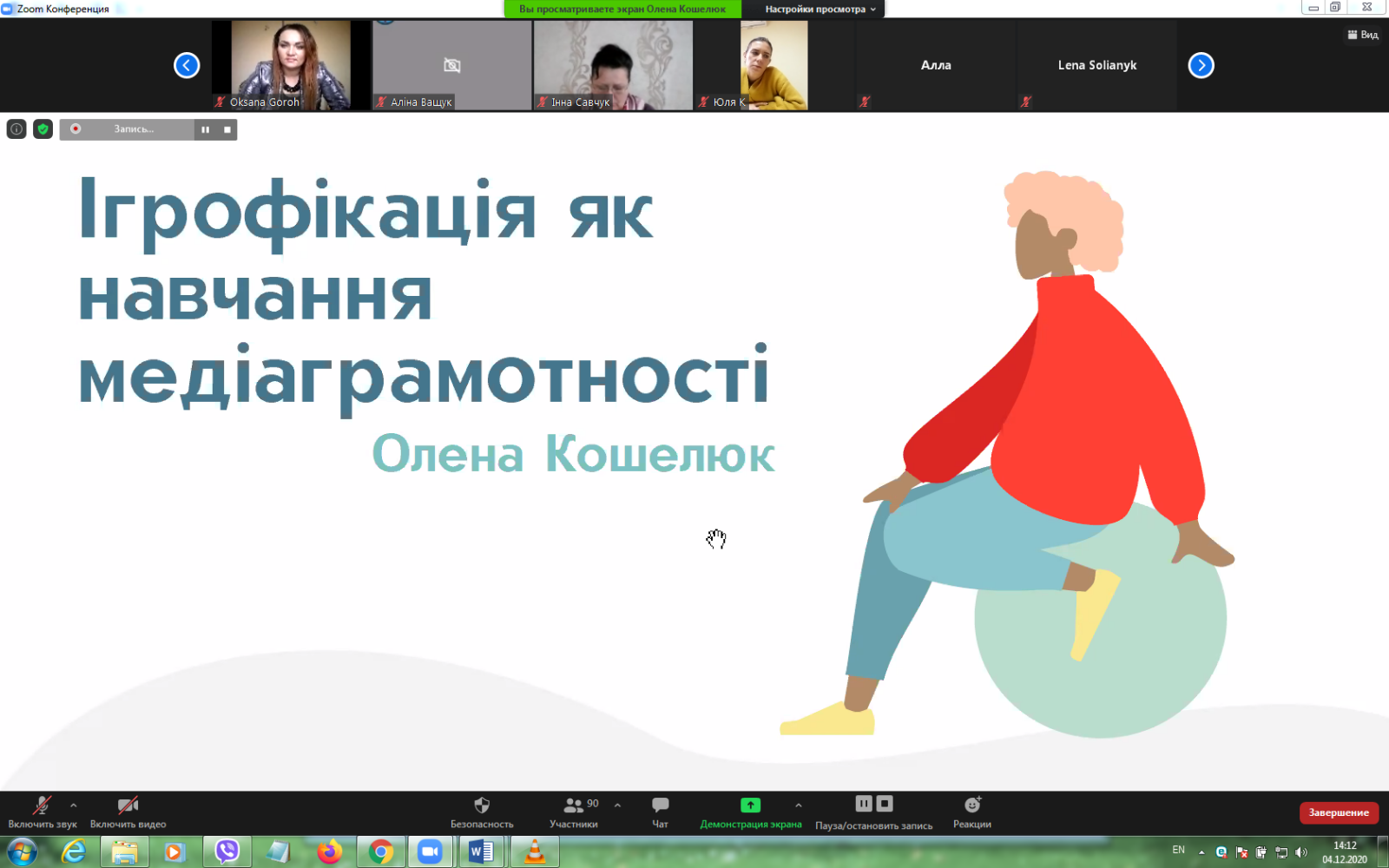1389x868 pixels.
Task: Open Viber from the taskbar
Action: [x=227, y=852]
